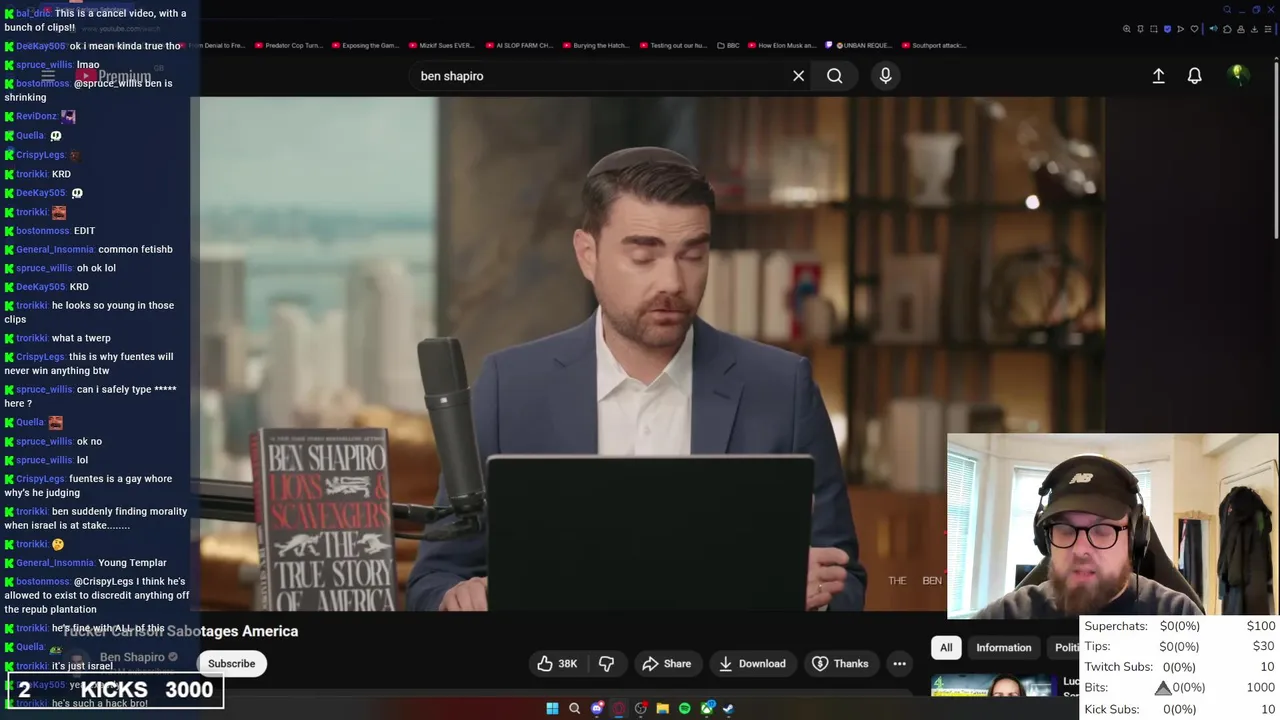Viewport: 1280px width, 720px height.
Task: Open the send/flow arrow icon
Action: click(1180, 29)
